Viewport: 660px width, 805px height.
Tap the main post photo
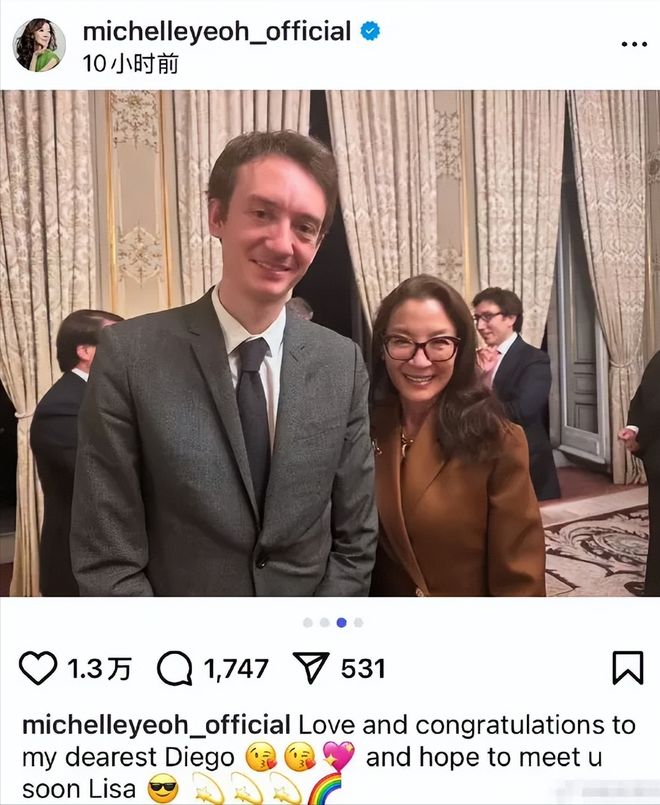[330, 343]
